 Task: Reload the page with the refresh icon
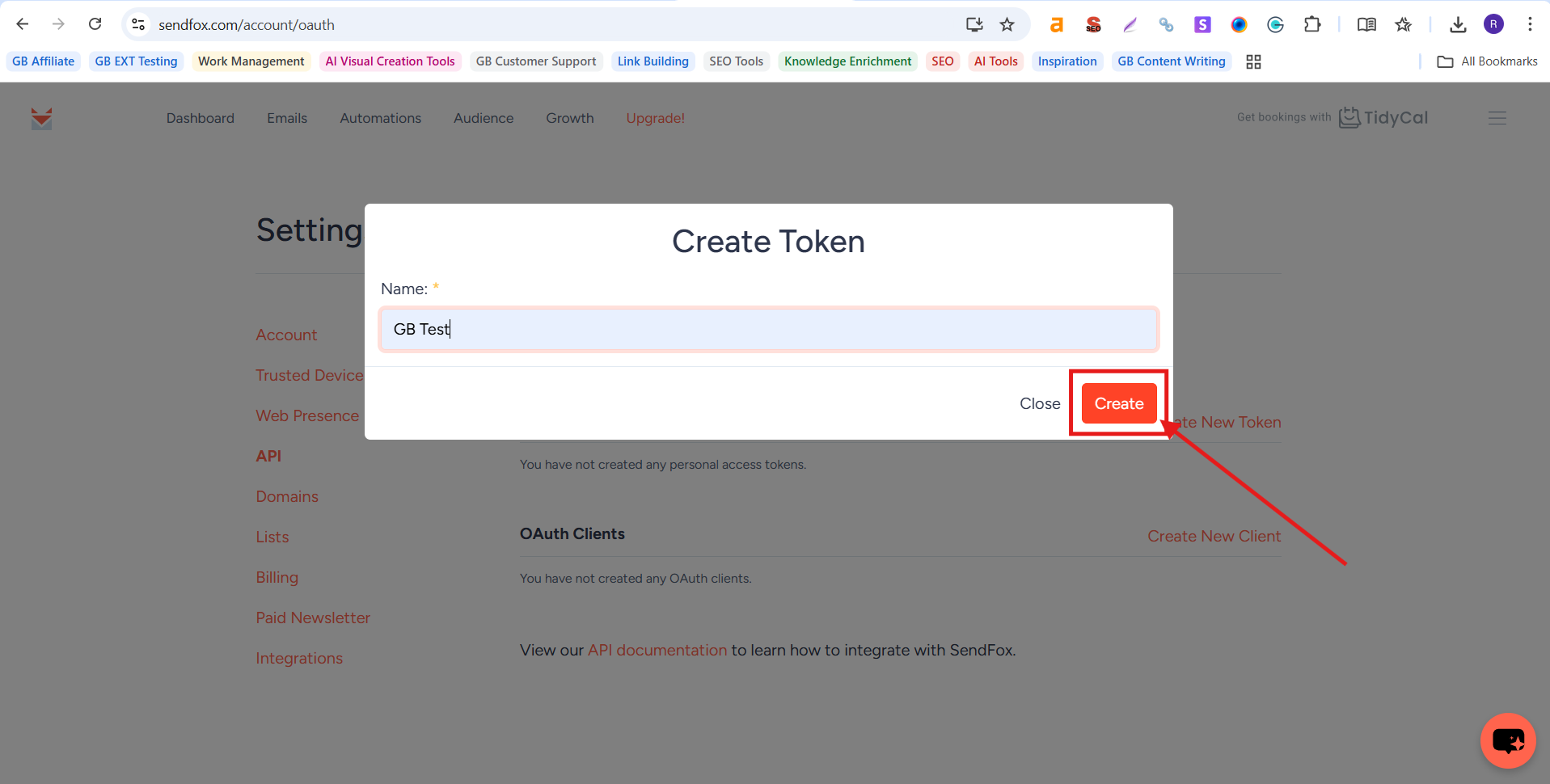tap(95, 24)
